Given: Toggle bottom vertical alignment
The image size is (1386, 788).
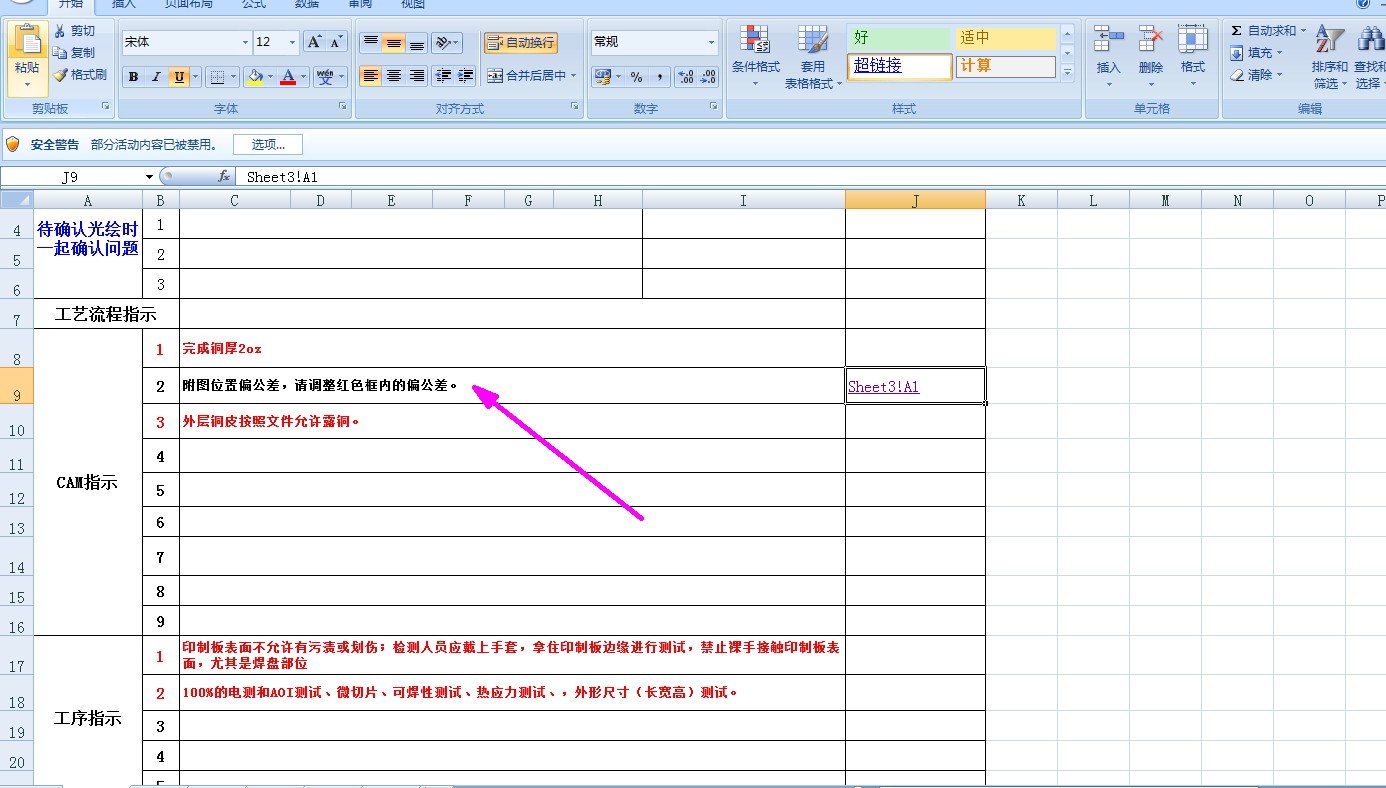Looking at the screenshot, I should (x=417, y=42).
